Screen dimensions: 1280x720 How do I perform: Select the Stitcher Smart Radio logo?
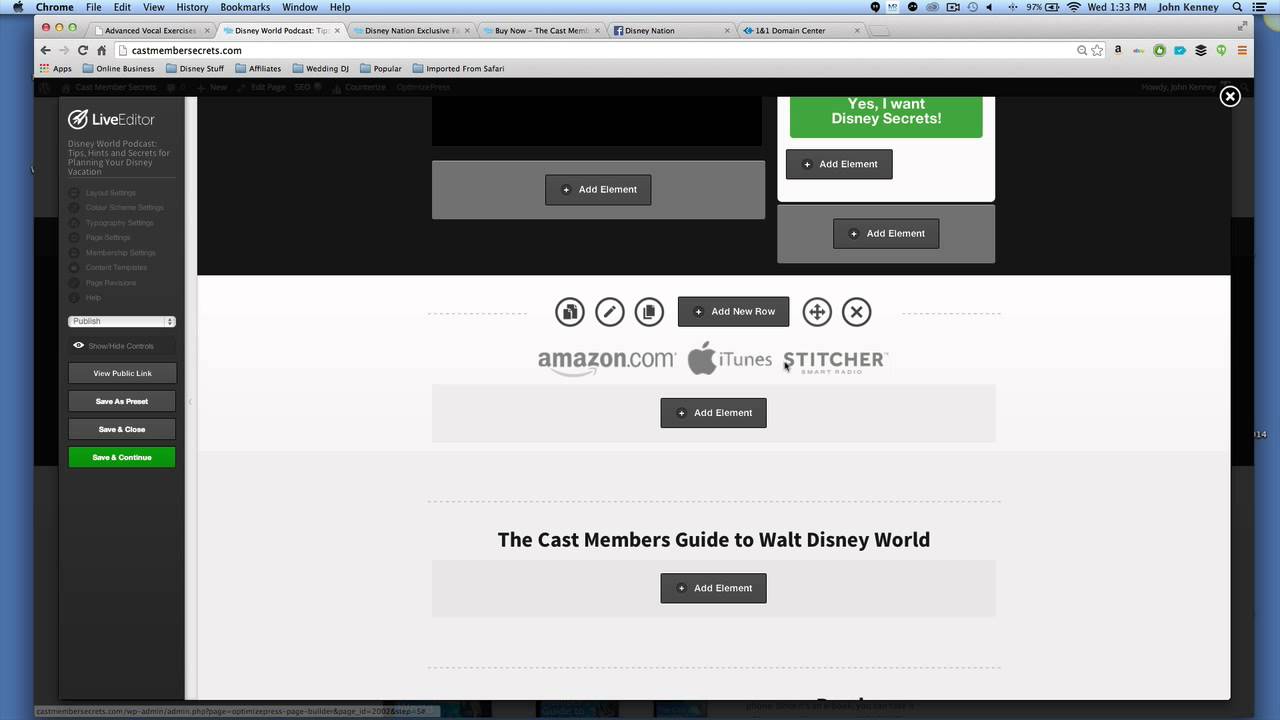click(x=835, y=361)
